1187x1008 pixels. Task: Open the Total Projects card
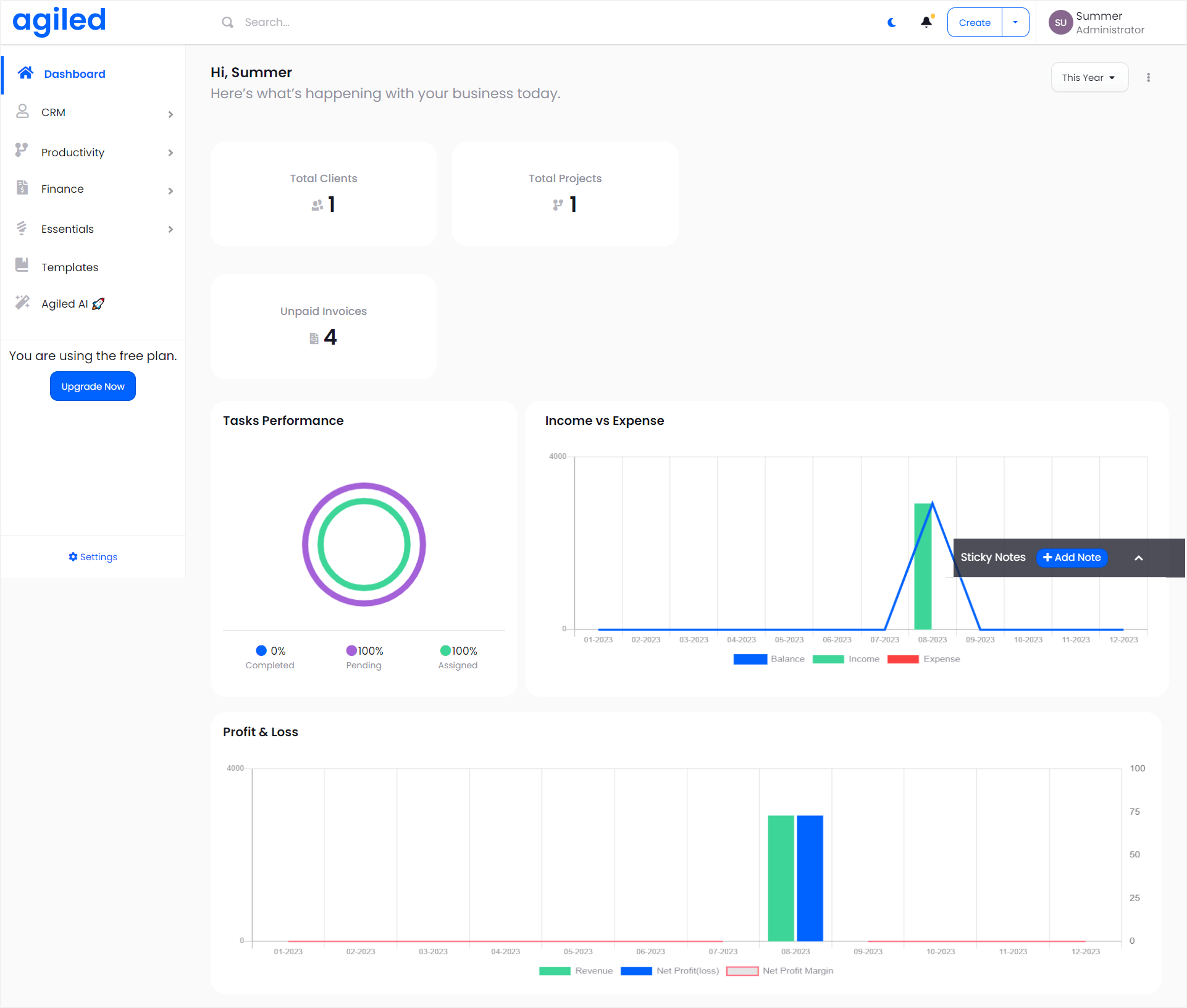tap(565, 194)
